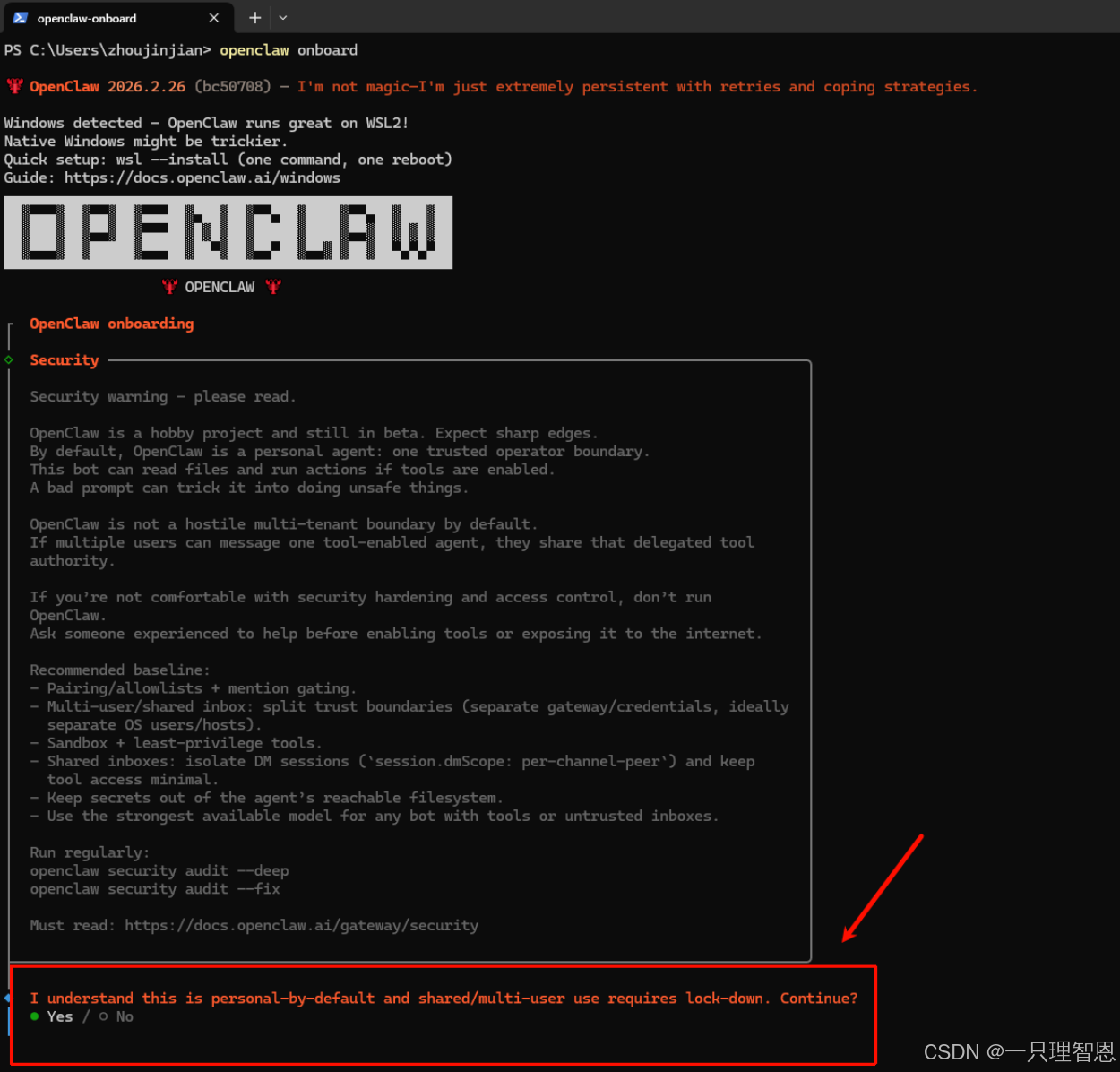Click 'Keep secrets out of the agent's' line
The width and height of the screenshot is (1120, 1072).
pos(267,798)
